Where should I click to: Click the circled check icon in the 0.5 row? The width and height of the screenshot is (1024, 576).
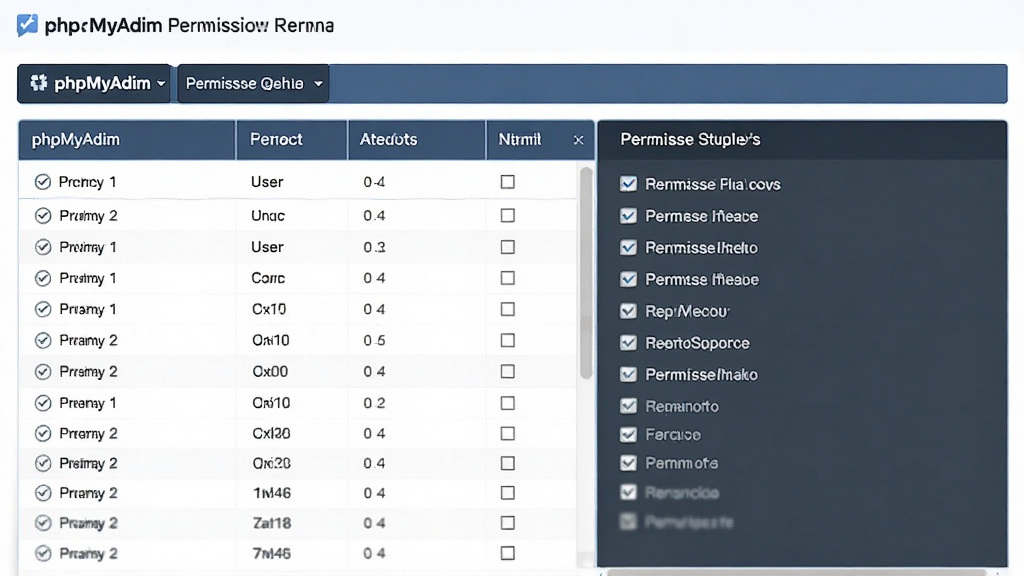(x=43, y=340)
